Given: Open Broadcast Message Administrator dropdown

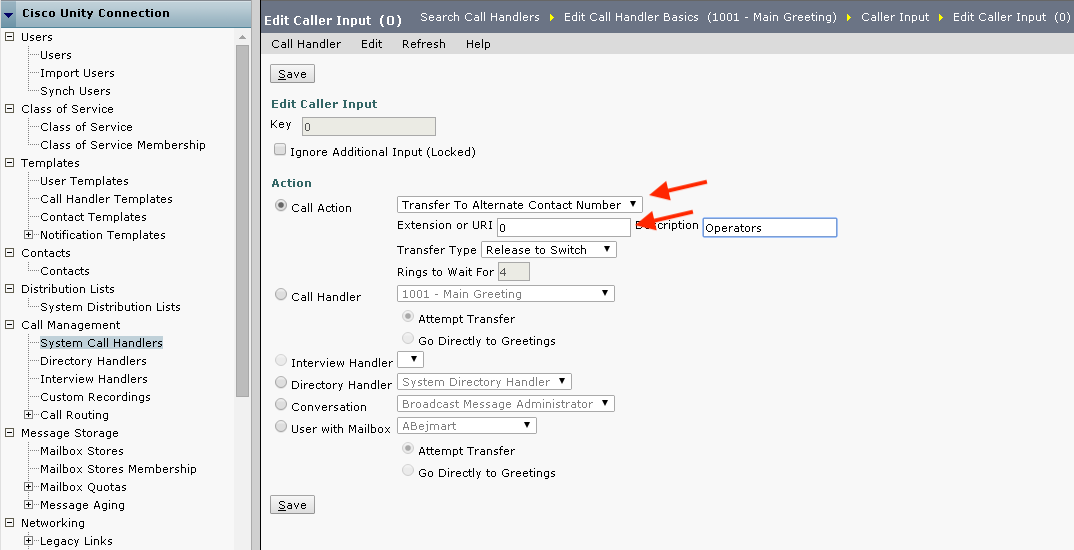Looking at the screenshot, I should (x=505, y=404).
